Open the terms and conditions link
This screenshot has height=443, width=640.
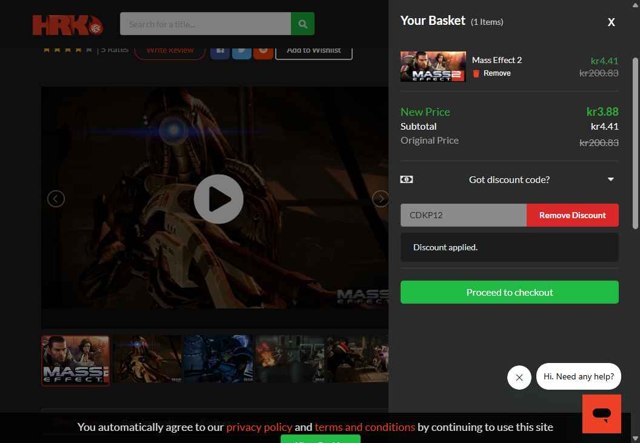pyautogui.click(x=365, y=427)
